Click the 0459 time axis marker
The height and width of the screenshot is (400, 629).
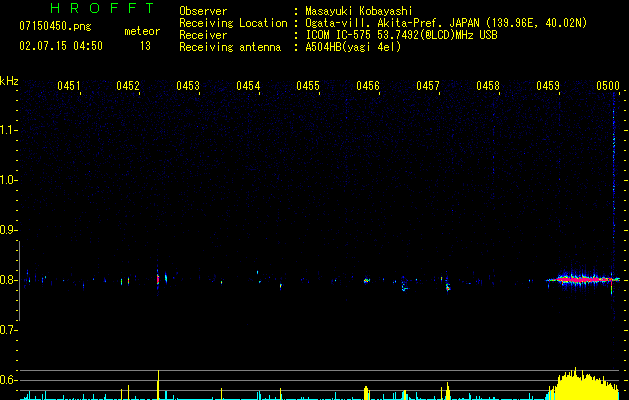(x=548, y=86)
